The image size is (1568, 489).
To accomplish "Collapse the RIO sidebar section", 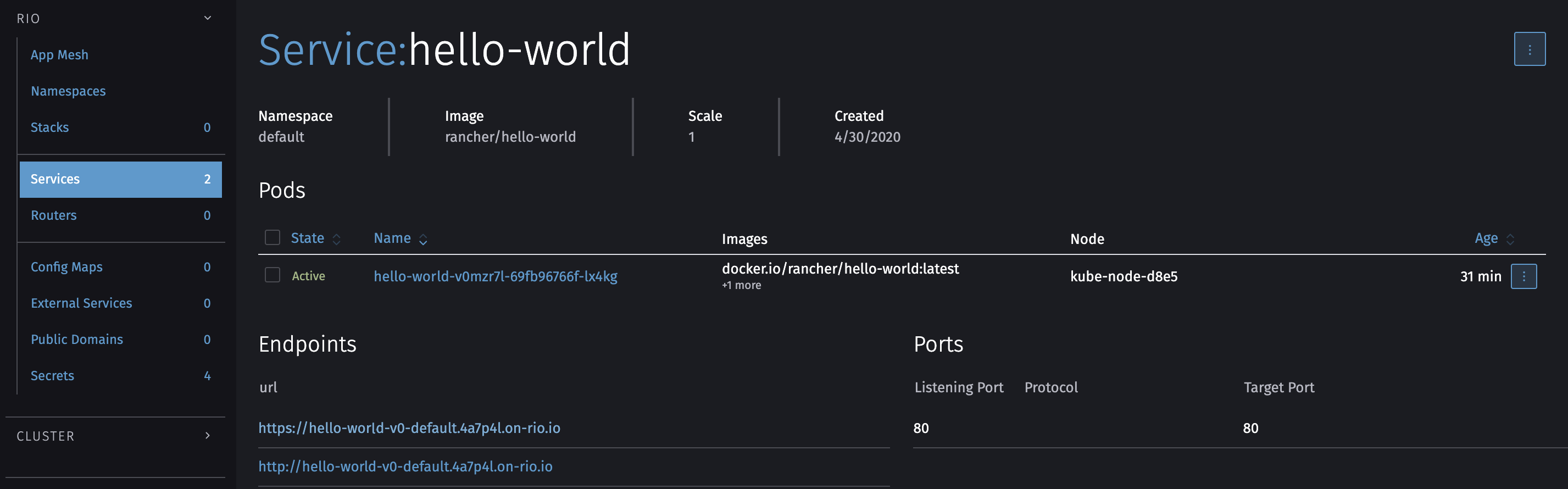I will [x=208, y=18].
